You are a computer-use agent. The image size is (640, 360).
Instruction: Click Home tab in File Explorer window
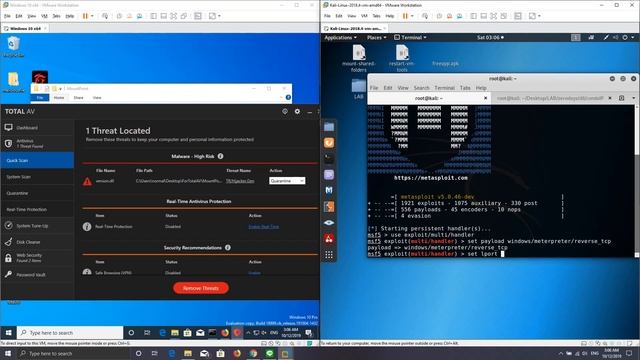[59, 98]
